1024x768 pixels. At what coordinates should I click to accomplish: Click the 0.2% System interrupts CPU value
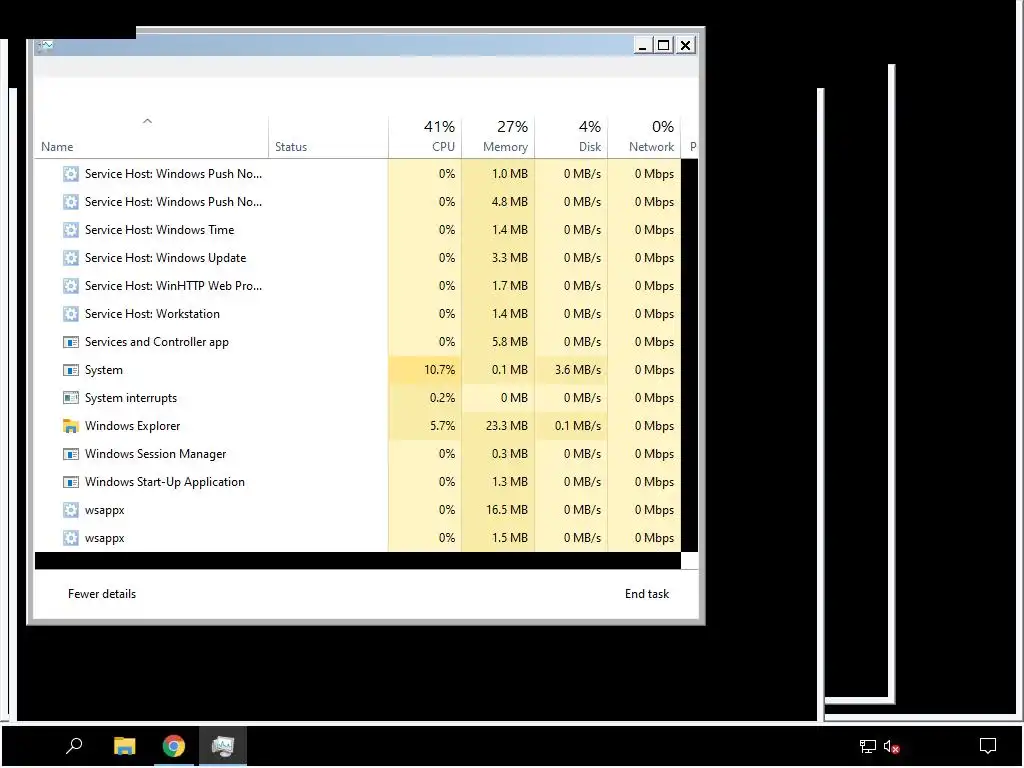click(442, 398)
